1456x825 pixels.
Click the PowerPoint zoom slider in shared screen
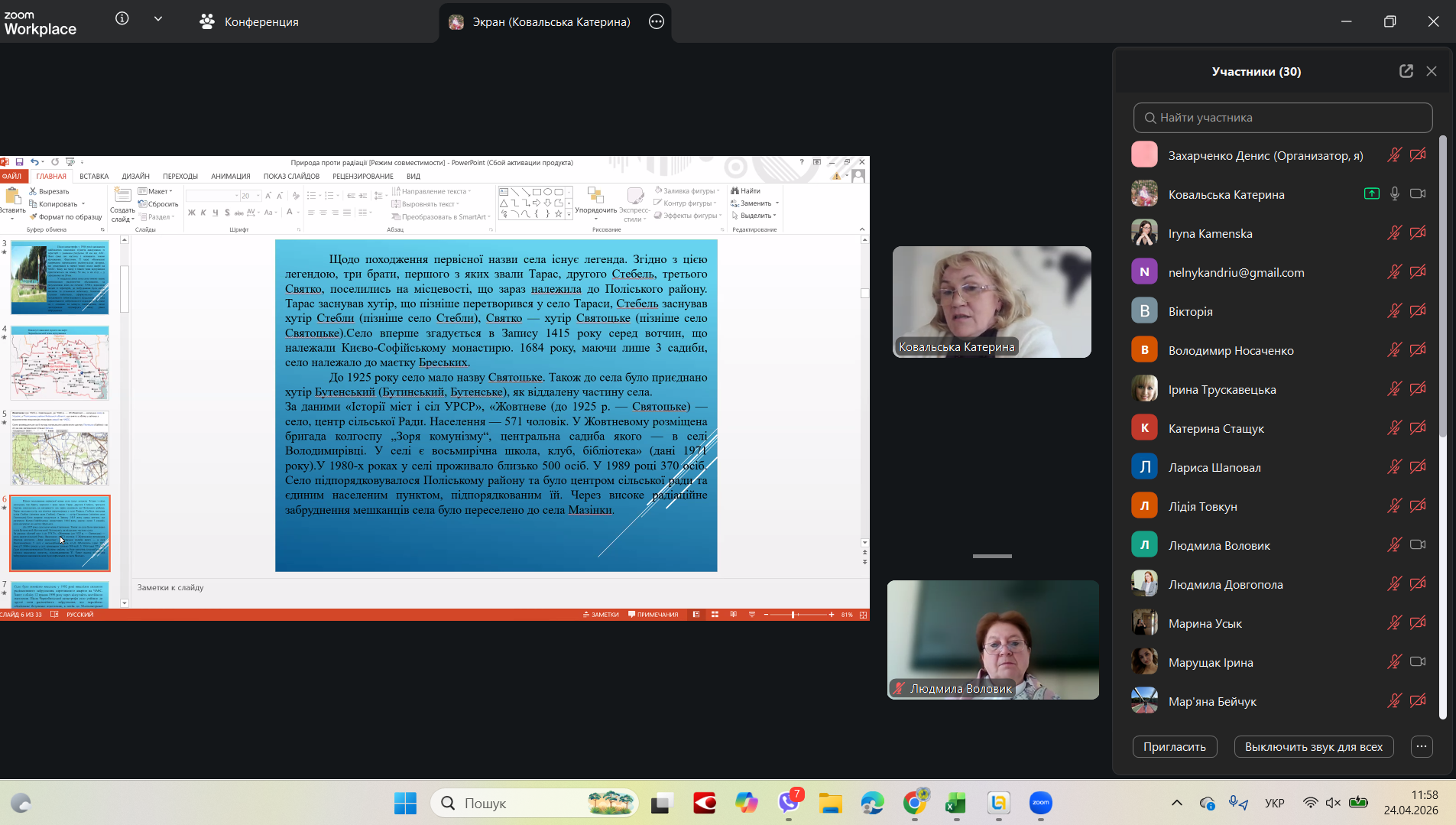(793, 615)
